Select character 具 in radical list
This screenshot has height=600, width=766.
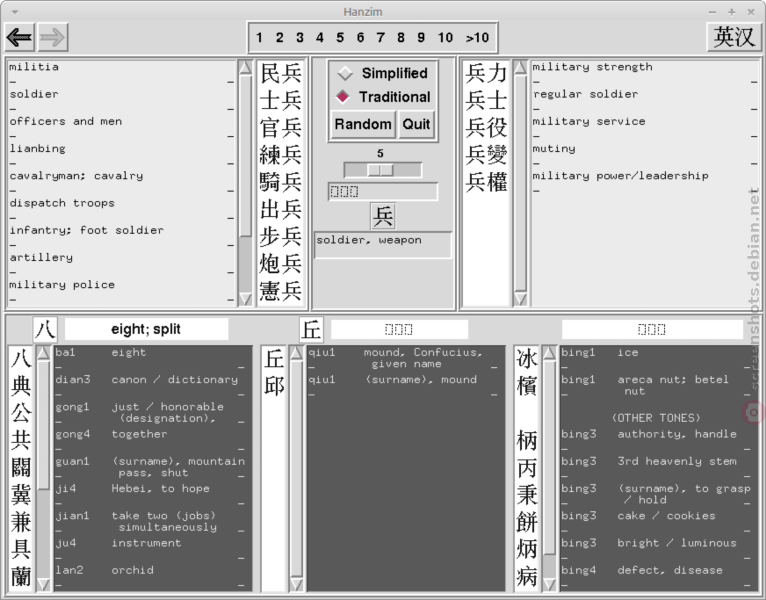point(21,550)
